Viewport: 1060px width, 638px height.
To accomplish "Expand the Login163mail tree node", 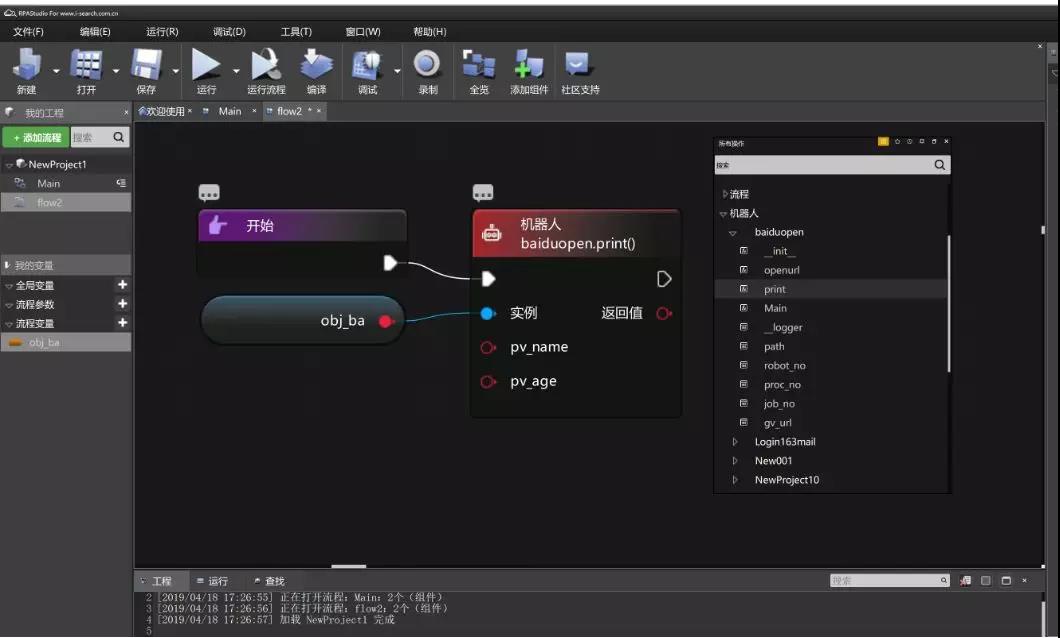I will click(x=735, y=442).
